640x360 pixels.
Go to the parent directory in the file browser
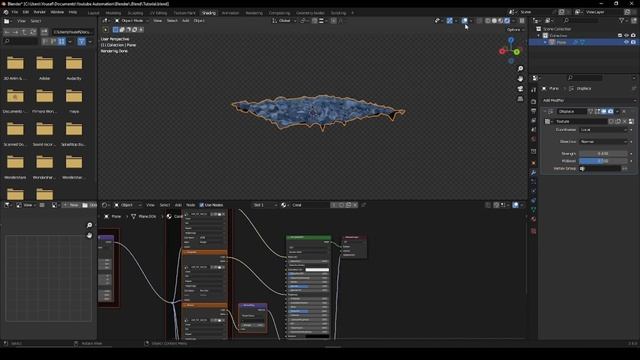click(x=24, y=32)
